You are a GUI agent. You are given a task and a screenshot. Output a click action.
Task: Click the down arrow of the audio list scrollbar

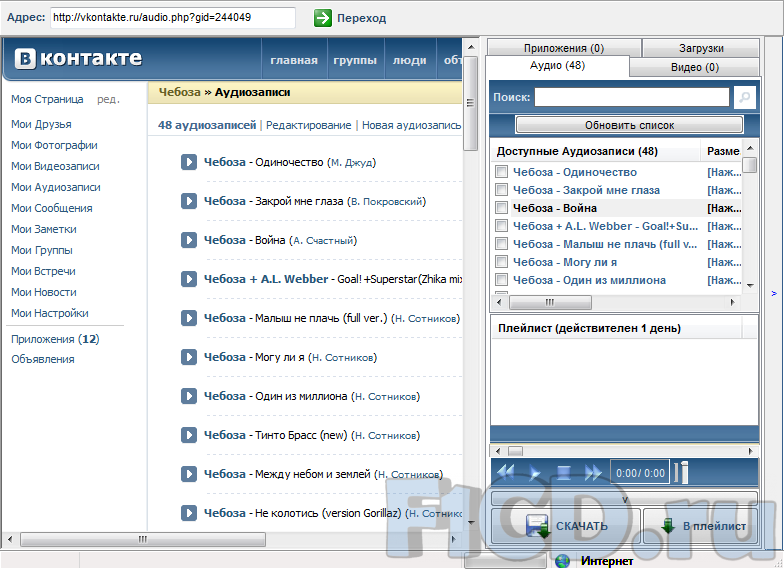coord(750,286)
